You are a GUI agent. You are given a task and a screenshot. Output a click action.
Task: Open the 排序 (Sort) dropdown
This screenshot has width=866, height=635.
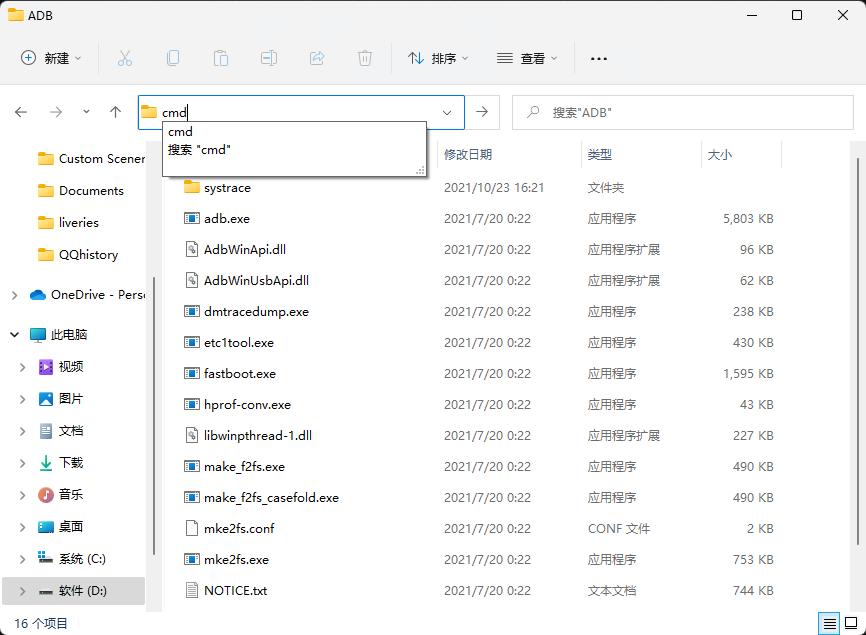coord(438,58)
